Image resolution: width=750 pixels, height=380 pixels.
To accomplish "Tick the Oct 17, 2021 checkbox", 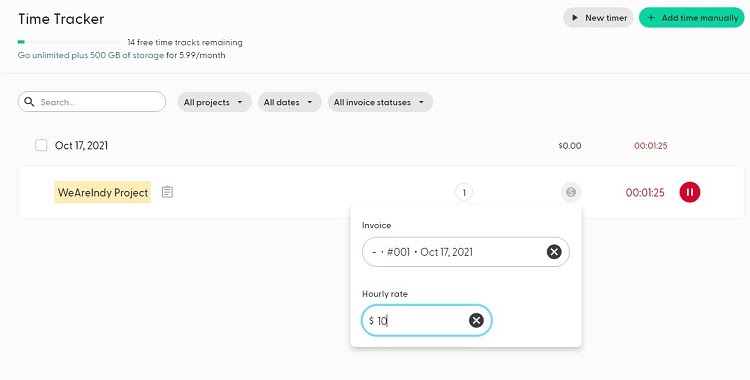I will point(41,145).
